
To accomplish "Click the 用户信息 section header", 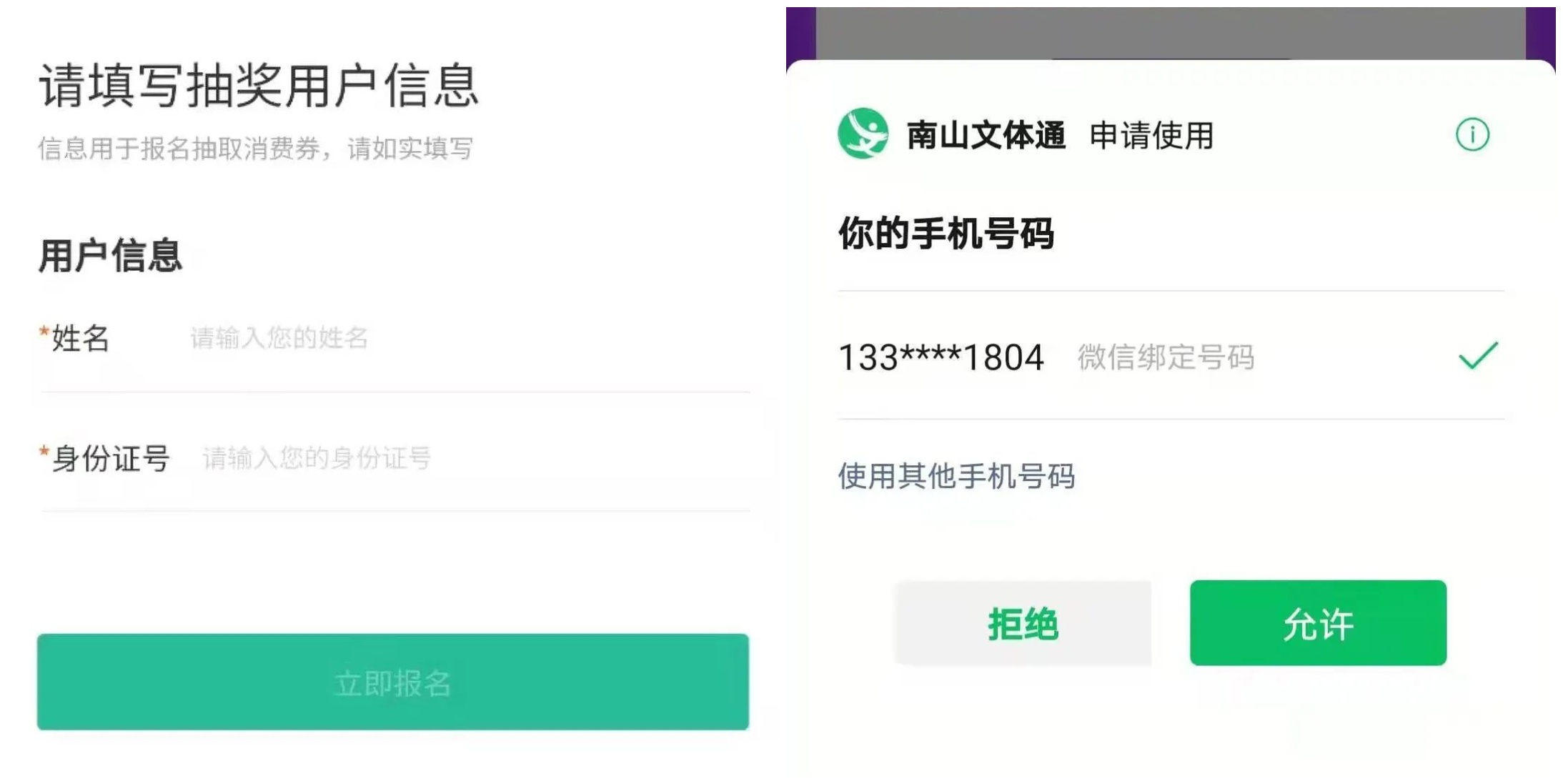I will pyautogui.click(x=111, y=256).
